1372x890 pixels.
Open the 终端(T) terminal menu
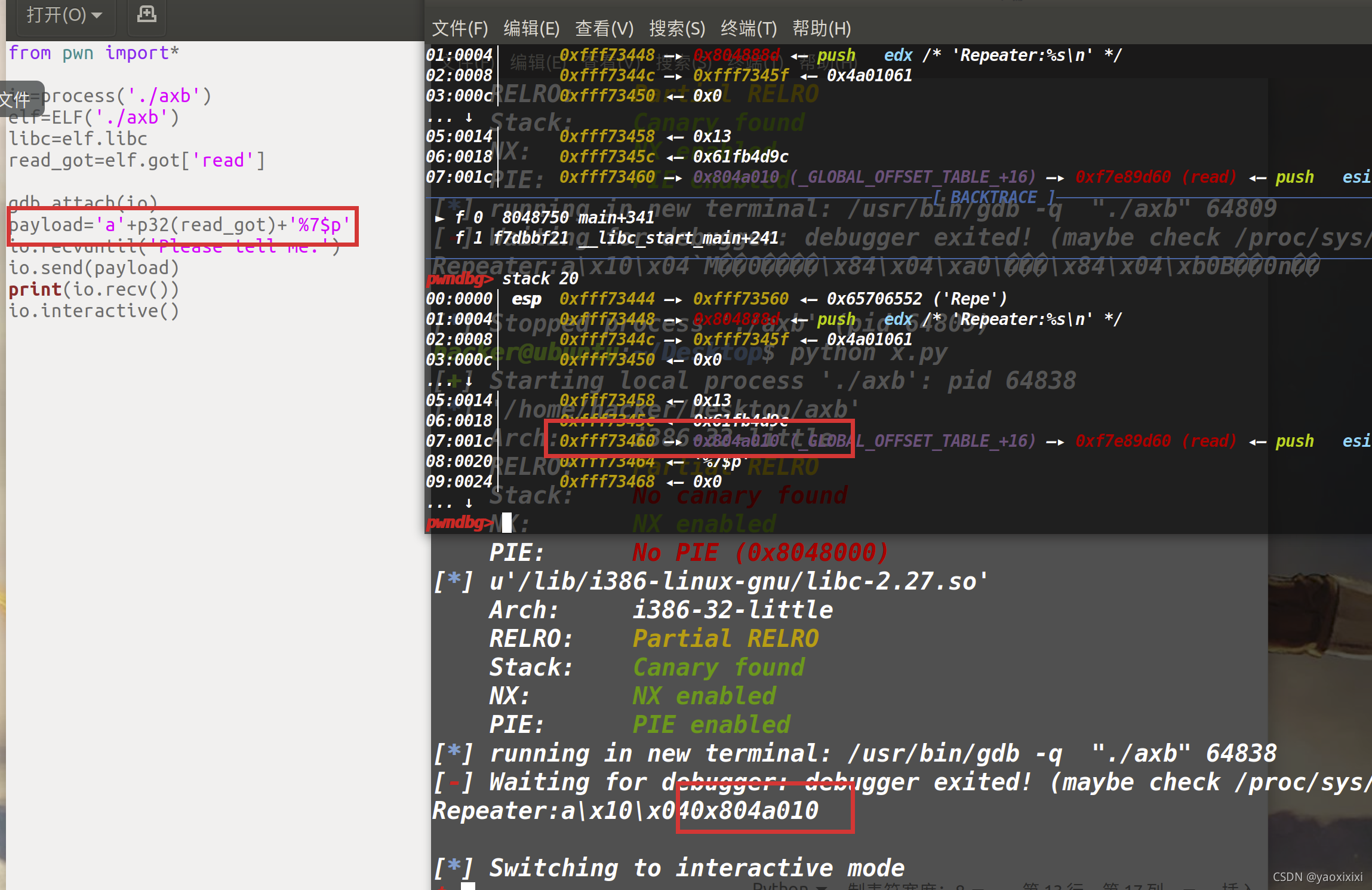[748, 28]
